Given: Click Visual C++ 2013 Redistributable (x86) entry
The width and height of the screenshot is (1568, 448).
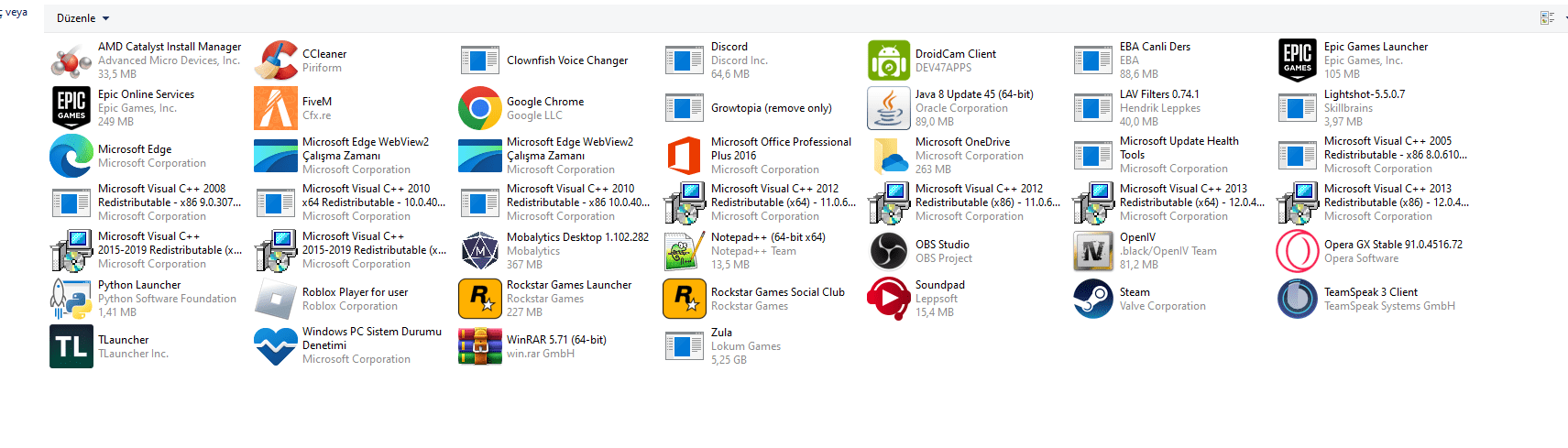Looking at the screenshot, I should 1373,203.
